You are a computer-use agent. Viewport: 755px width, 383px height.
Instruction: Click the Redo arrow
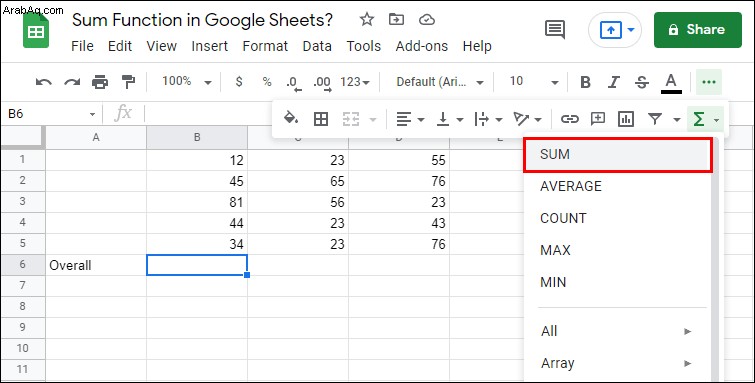pos(72,82)
